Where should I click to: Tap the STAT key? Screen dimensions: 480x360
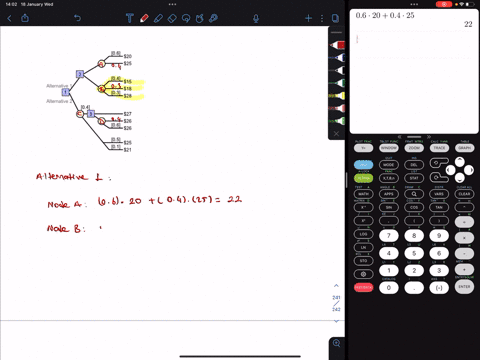(414, 178)
